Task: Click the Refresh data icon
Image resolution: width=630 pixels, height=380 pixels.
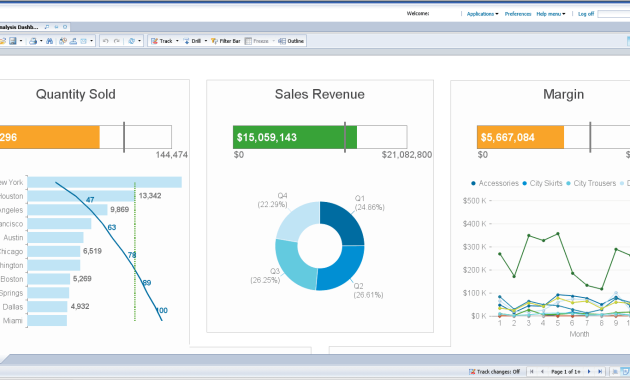Action: (x=131, y=41)
